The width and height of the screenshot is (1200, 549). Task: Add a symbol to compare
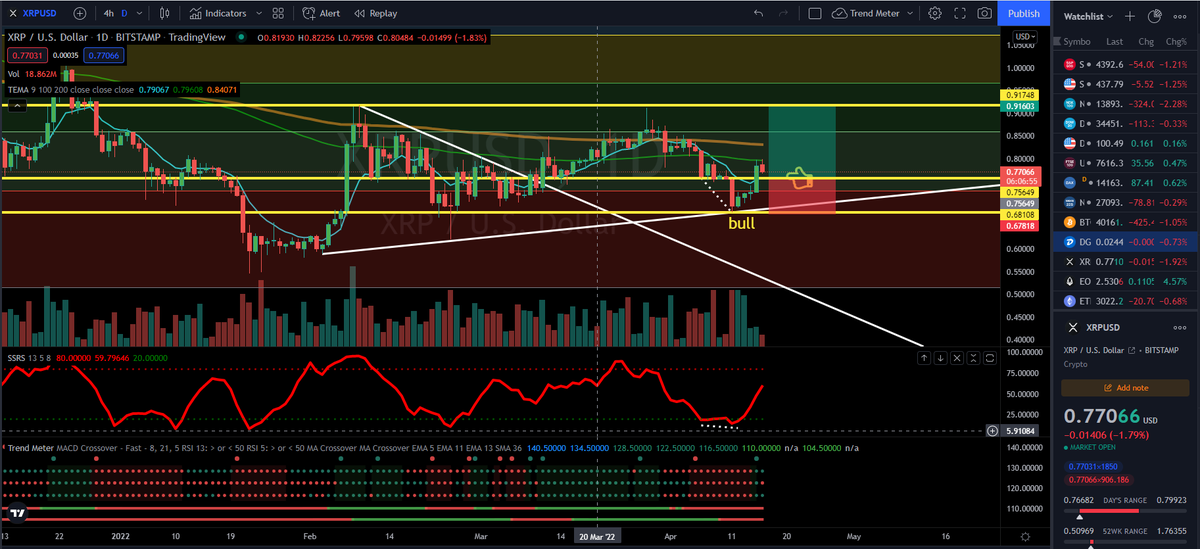click(79, 13)
